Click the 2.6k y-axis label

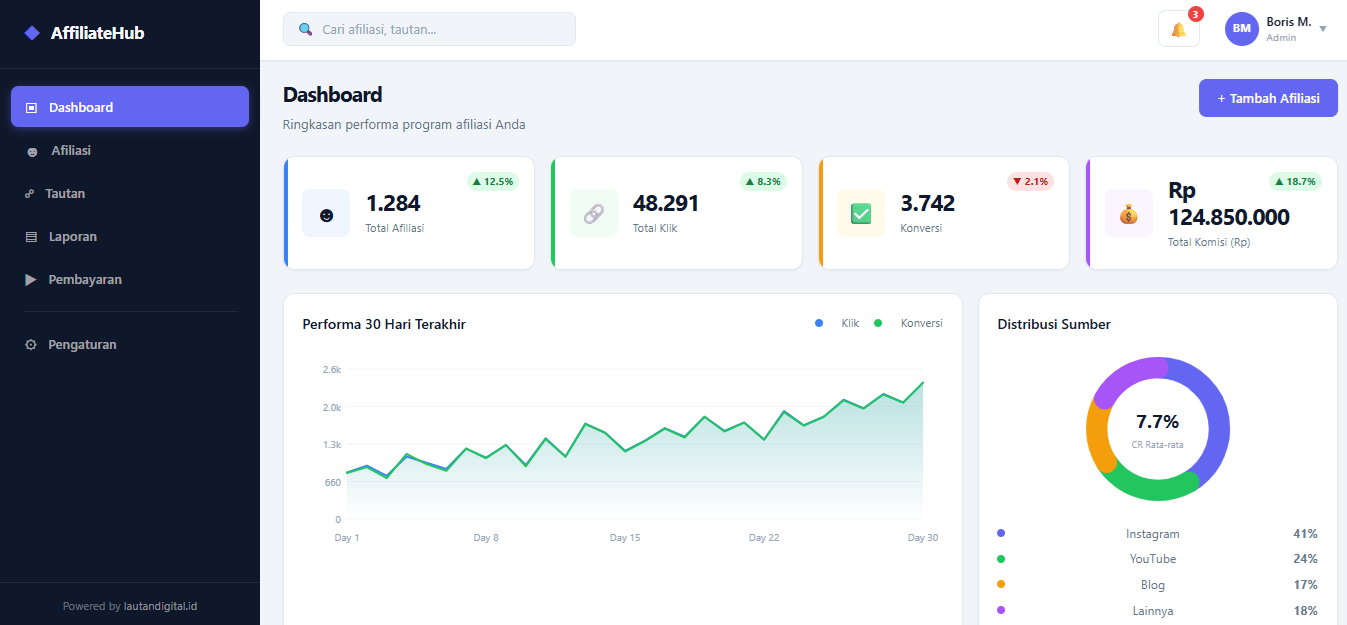tap(332, 370)
